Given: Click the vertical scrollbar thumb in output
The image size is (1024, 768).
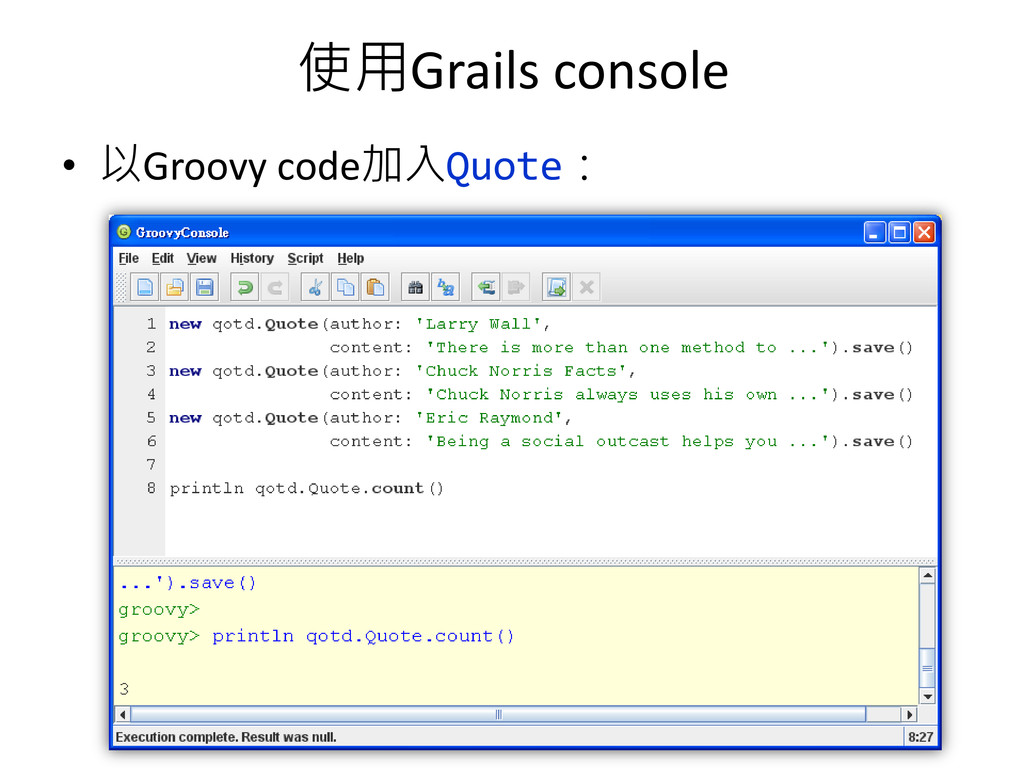Looking at the screenshot, I should point(927,668).
